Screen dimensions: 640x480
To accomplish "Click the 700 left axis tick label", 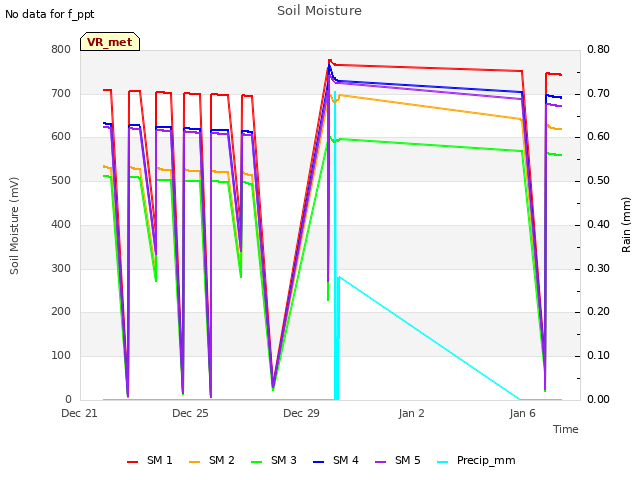I will tap(61, 93).
